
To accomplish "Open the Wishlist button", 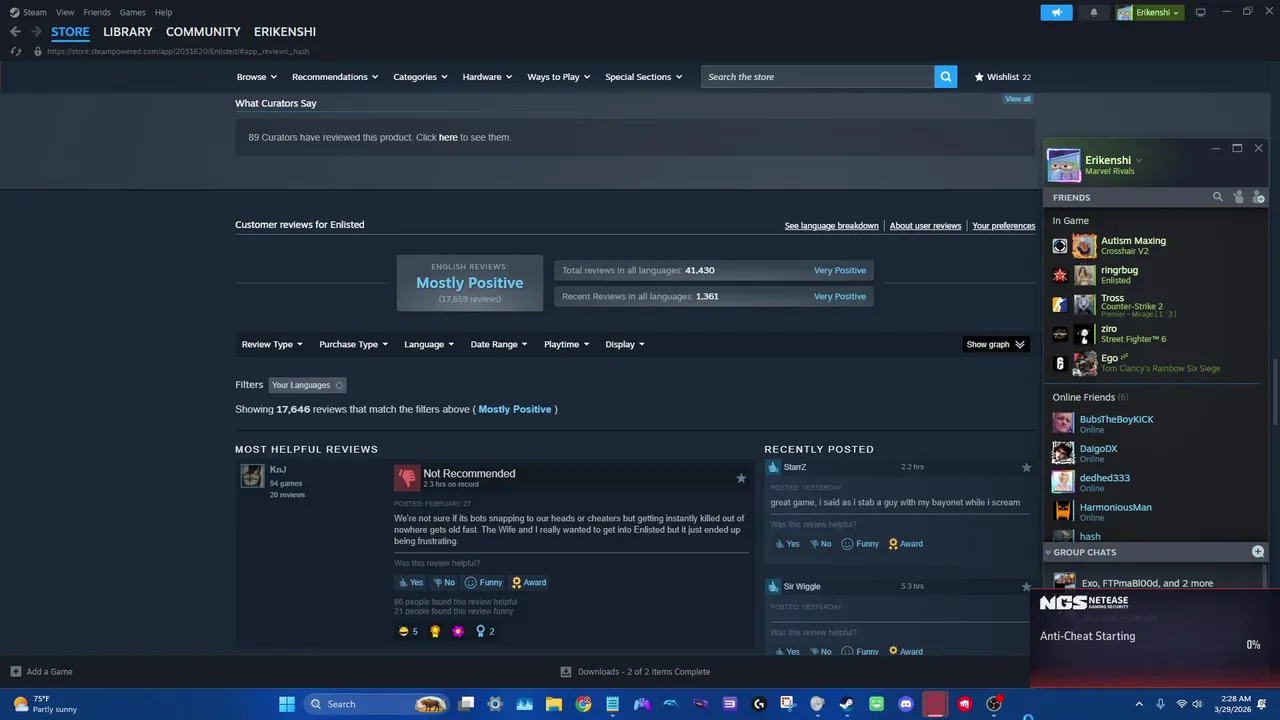I will (1003, 77).
